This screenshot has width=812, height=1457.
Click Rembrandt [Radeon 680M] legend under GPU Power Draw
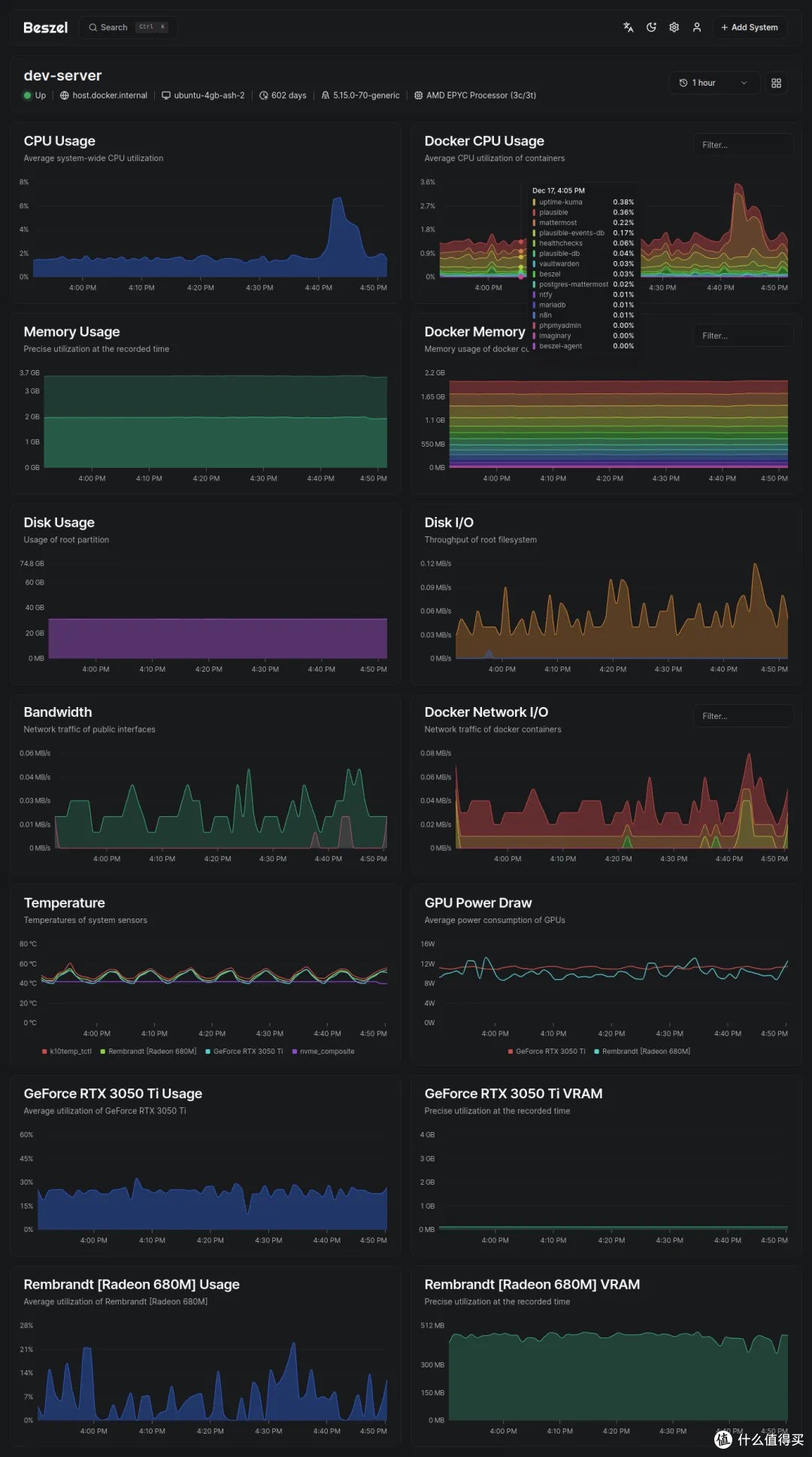(x=642, y=1052)
